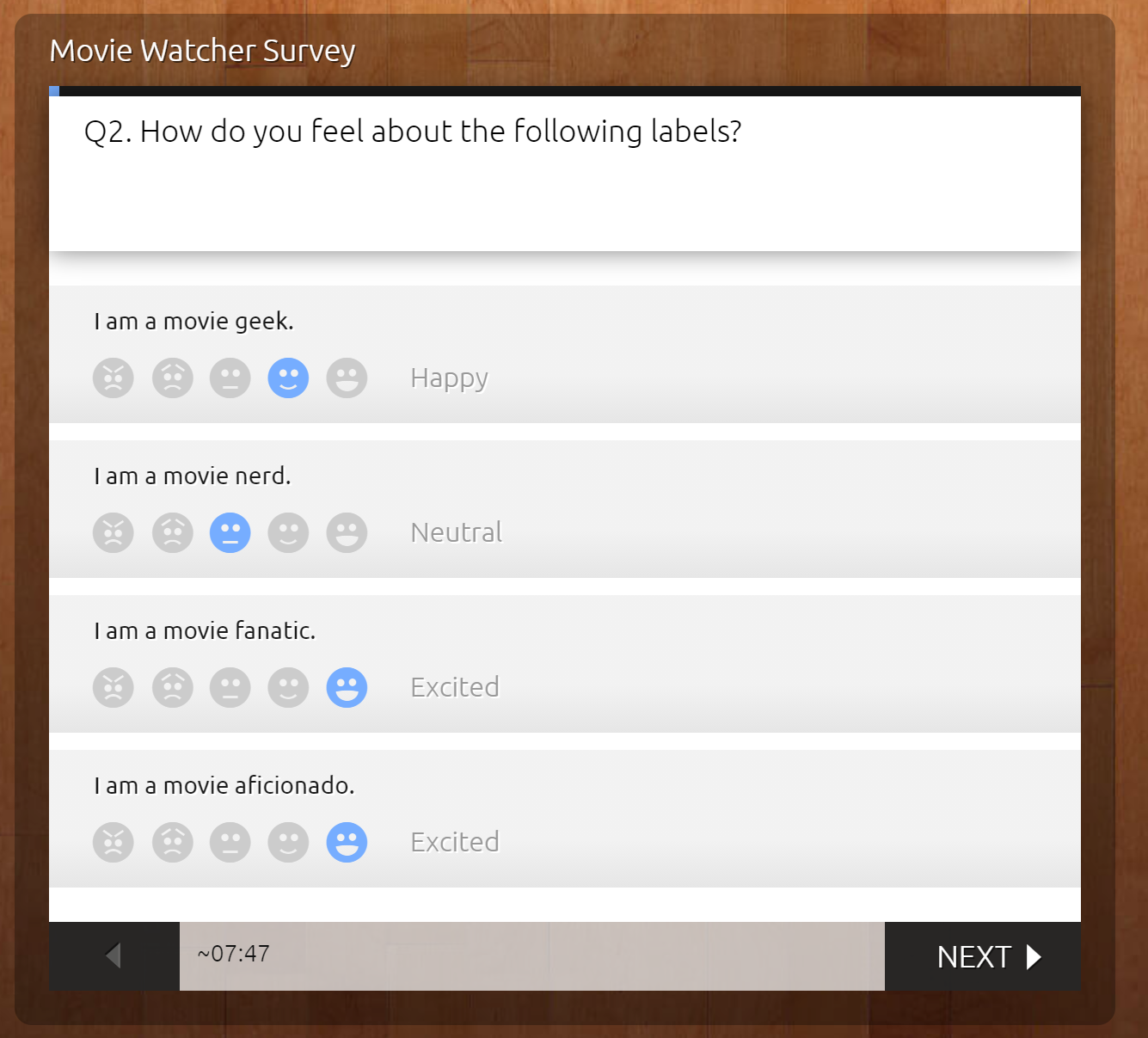Select angry face for movie geek
Image resolution: width=1148 pixels, height=1038 pixels.
[x=114, y=378]
